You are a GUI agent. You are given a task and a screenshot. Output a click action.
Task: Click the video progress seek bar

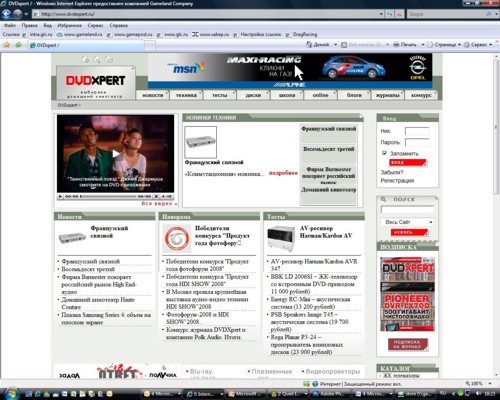point(108,197)
